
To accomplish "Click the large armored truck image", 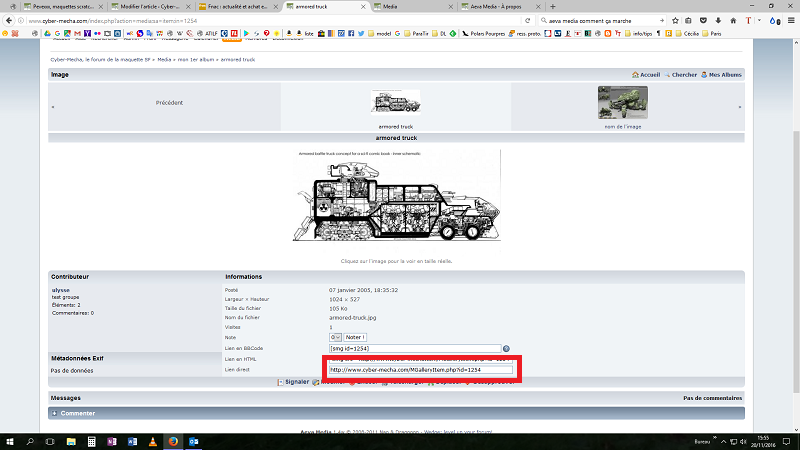I will (396, 201).
